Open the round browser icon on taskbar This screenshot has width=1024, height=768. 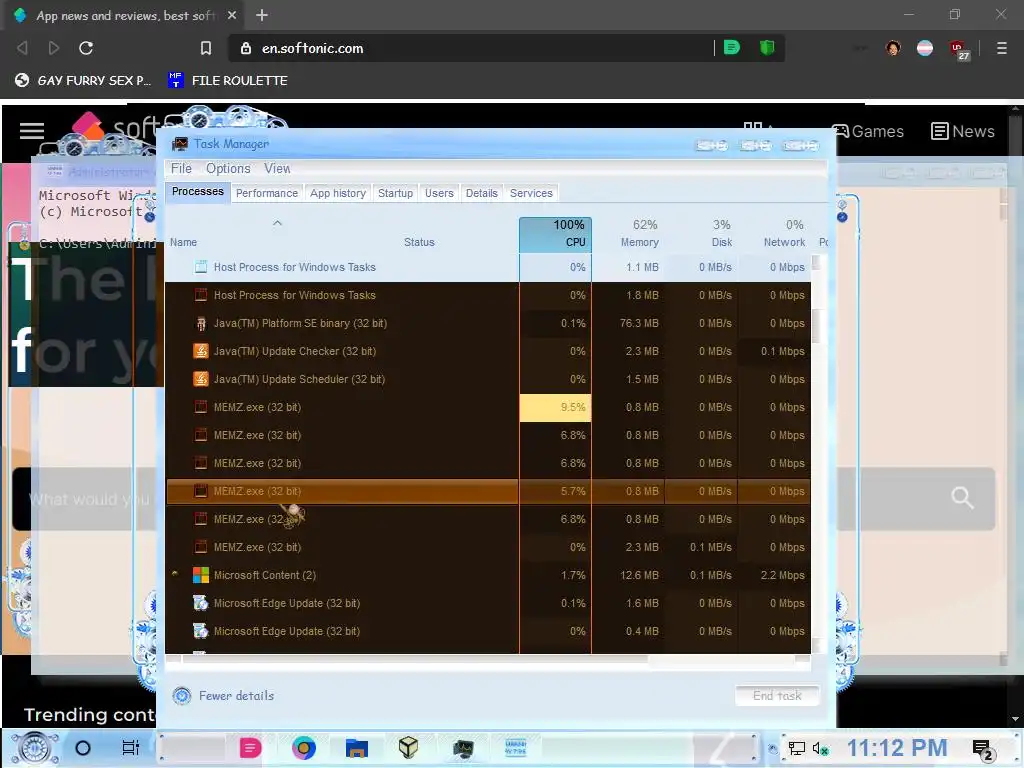[x=304, y=748]
